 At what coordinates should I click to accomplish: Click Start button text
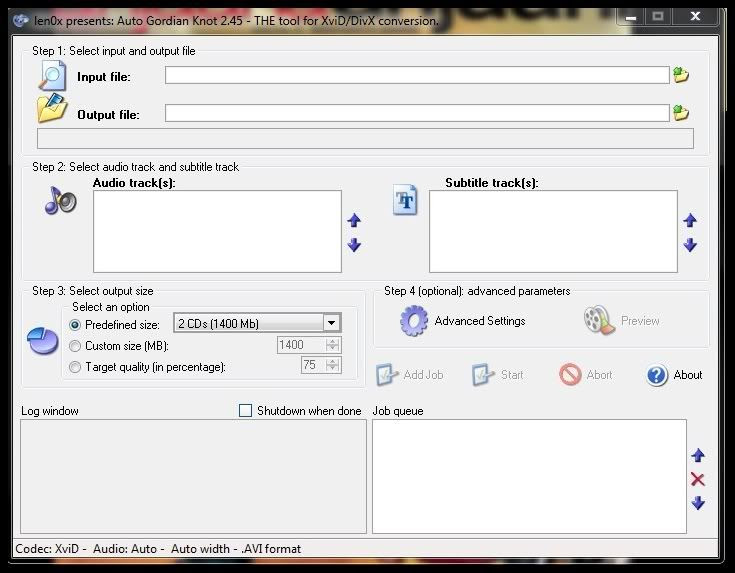(x=512, y=375)
